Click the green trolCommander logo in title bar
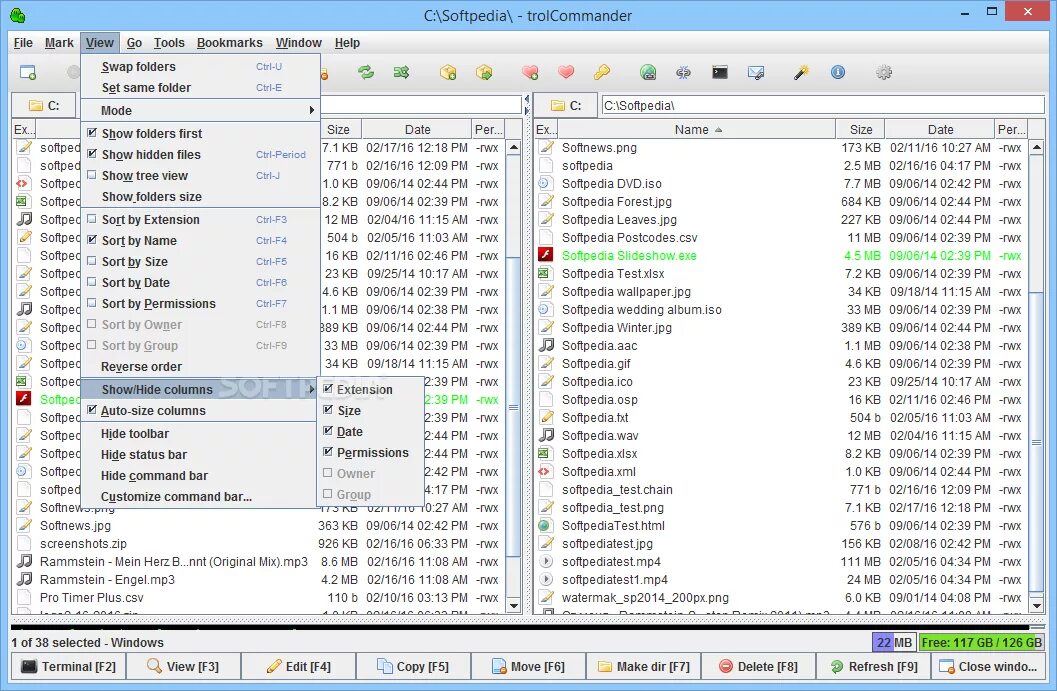The width and height of the screenshot is (1057, 691). 18,15
